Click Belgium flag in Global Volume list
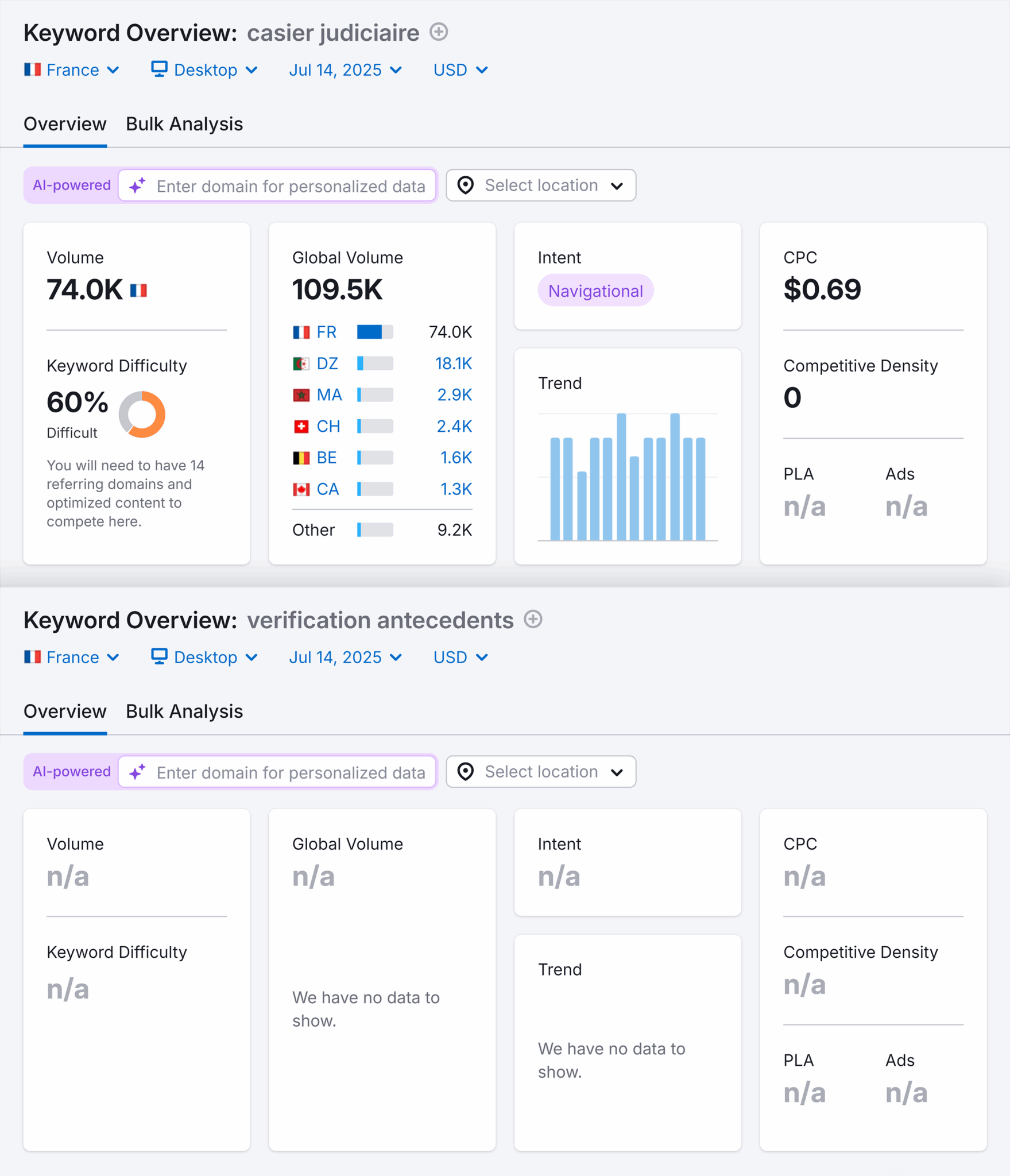The width and height of the screenshot is (1010, 1176). (x=301, y=458)
